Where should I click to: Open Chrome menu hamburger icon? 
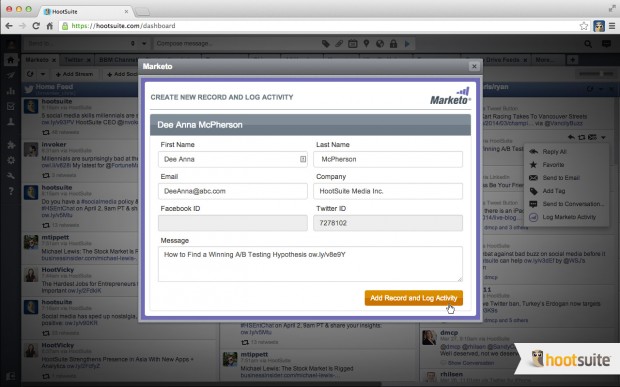click(612, 26)
